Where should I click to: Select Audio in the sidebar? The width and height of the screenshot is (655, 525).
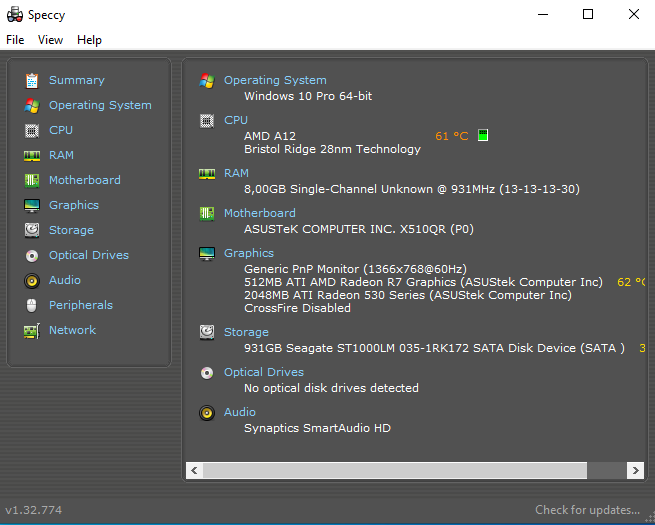pos(65,280)
